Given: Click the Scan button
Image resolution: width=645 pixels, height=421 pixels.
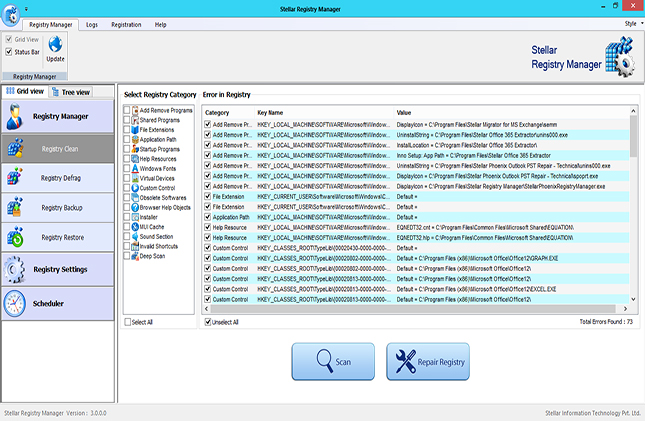Looking at the screenshot, I should (333, 362).
